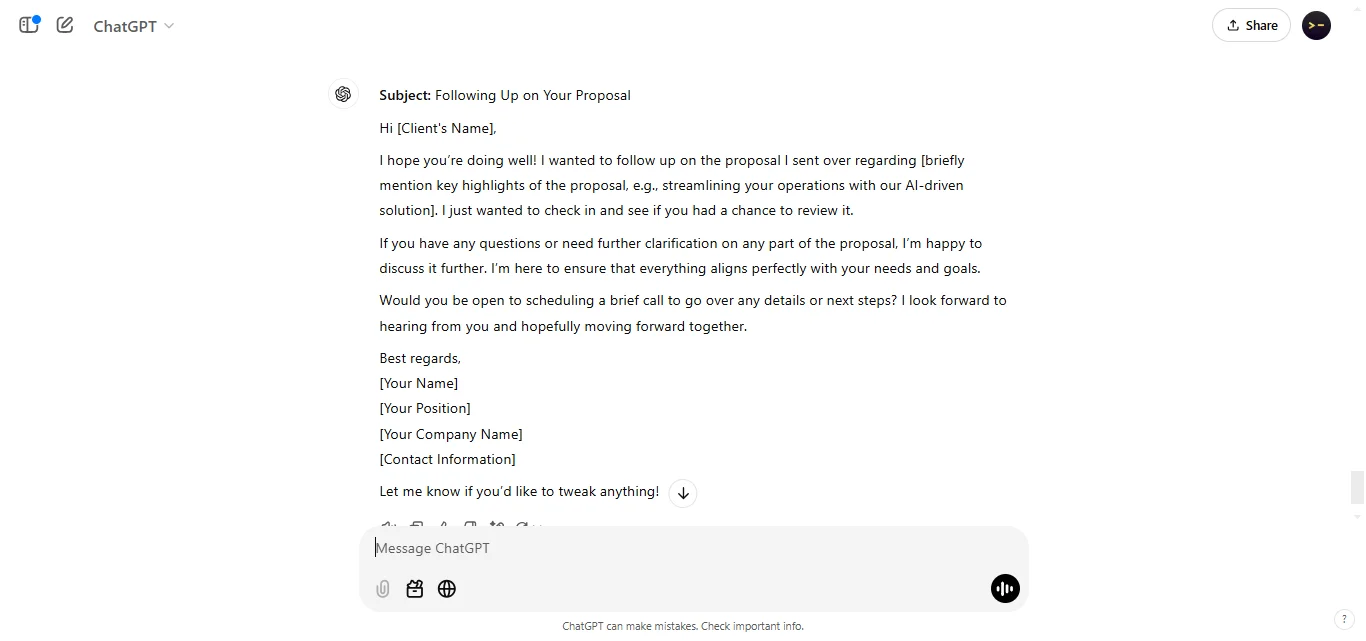Read the message aloud with the speaker icon

coord(388,527)
